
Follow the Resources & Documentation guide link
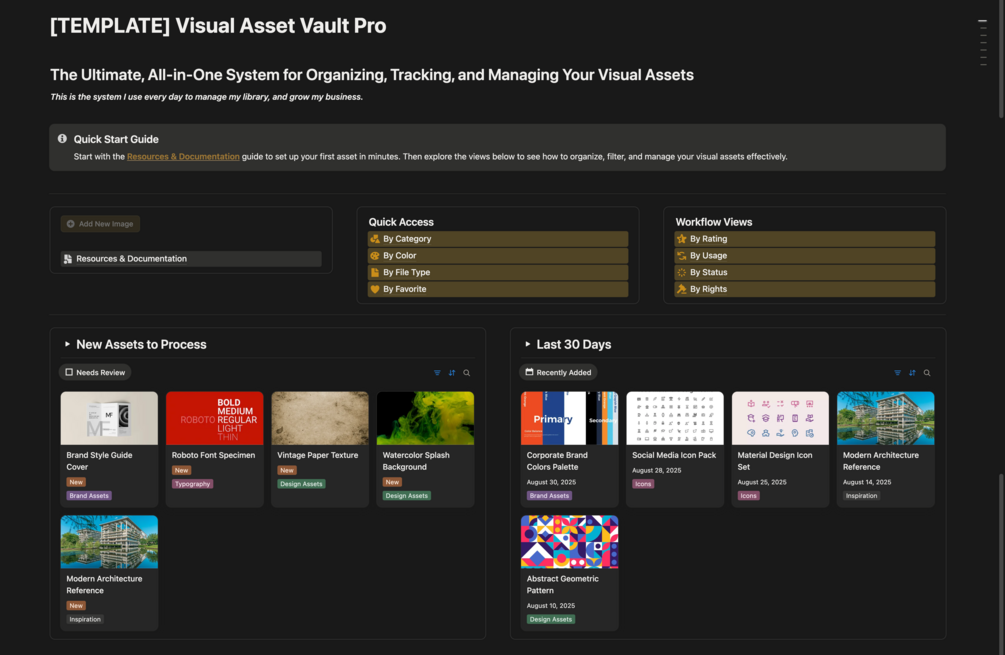point(183,156)
